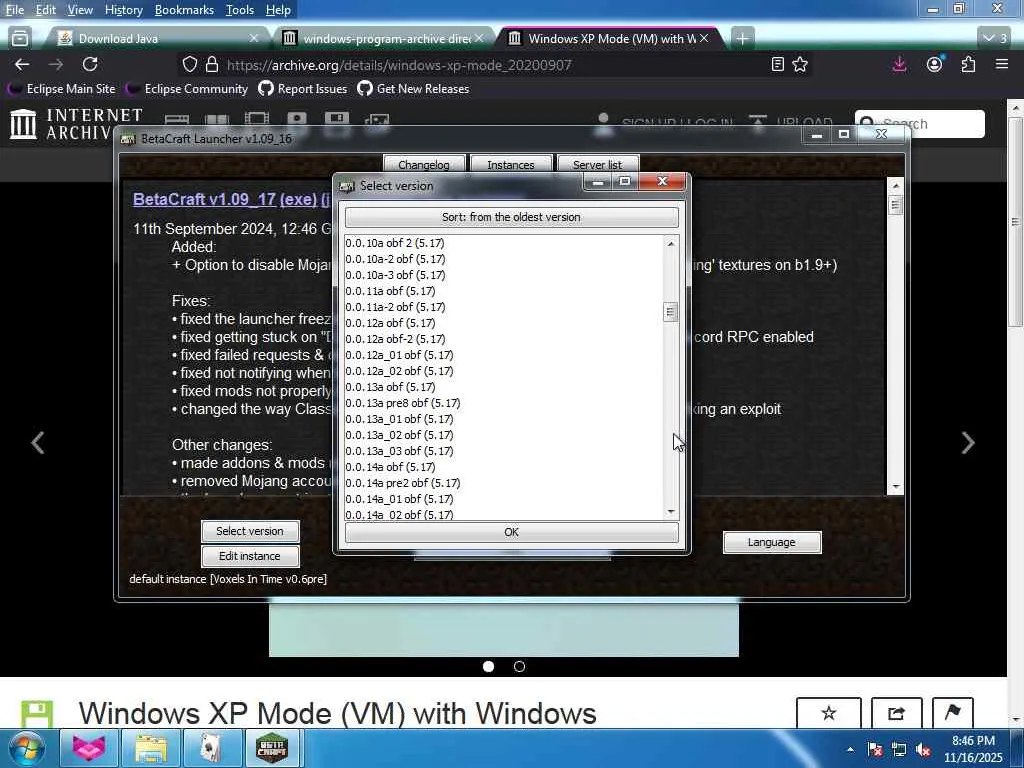1024x768 pixels.
Task: Click the version list scroll down arrow
Action: [x=671, y=511]
